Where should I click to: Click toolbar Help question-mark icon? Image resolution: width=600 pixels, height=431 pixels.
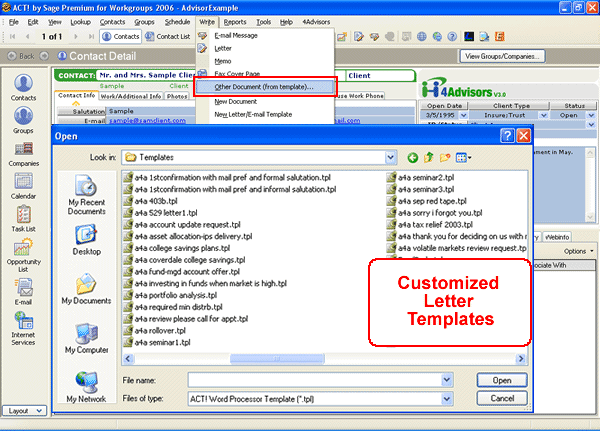[x=452, y=36]
